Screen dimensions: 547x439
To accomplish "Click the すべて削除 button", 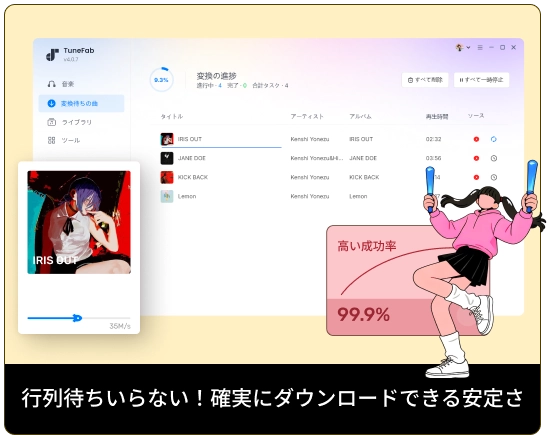I will tap(425, 80).
